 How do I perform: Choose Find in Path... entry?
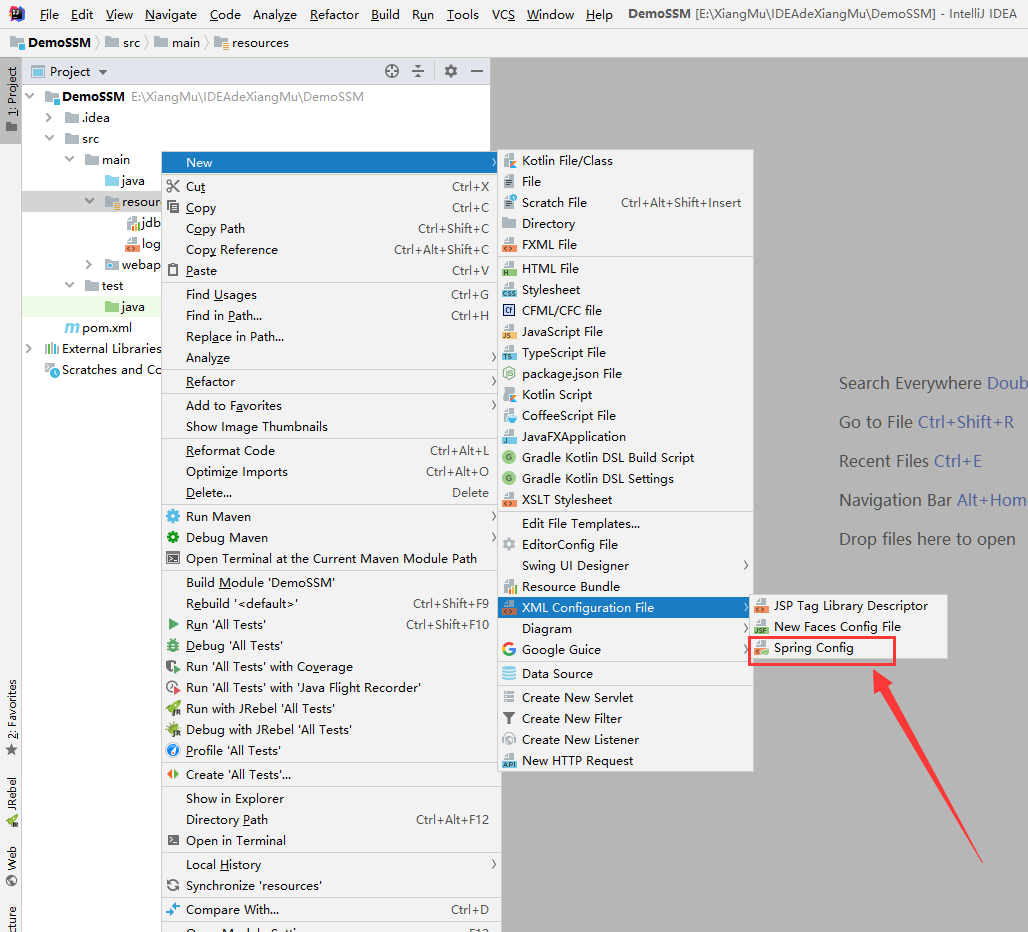329,315
